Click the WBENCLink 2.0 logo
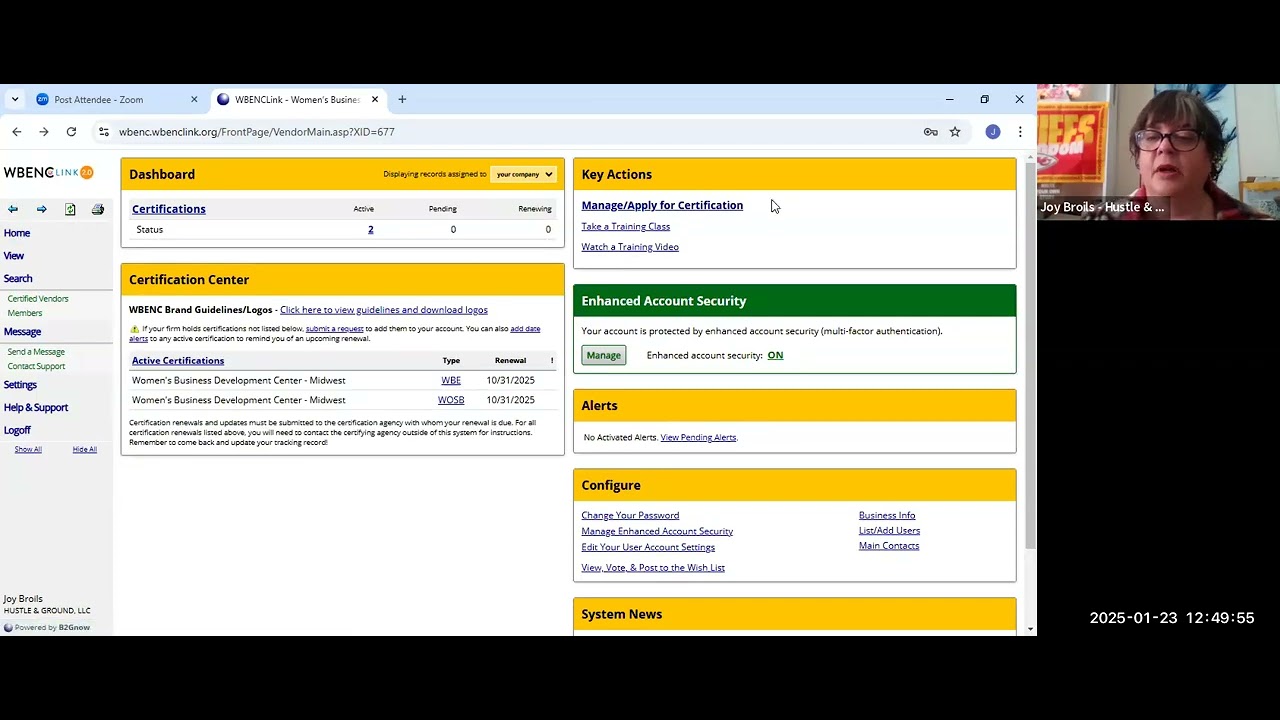 (48, 172)
